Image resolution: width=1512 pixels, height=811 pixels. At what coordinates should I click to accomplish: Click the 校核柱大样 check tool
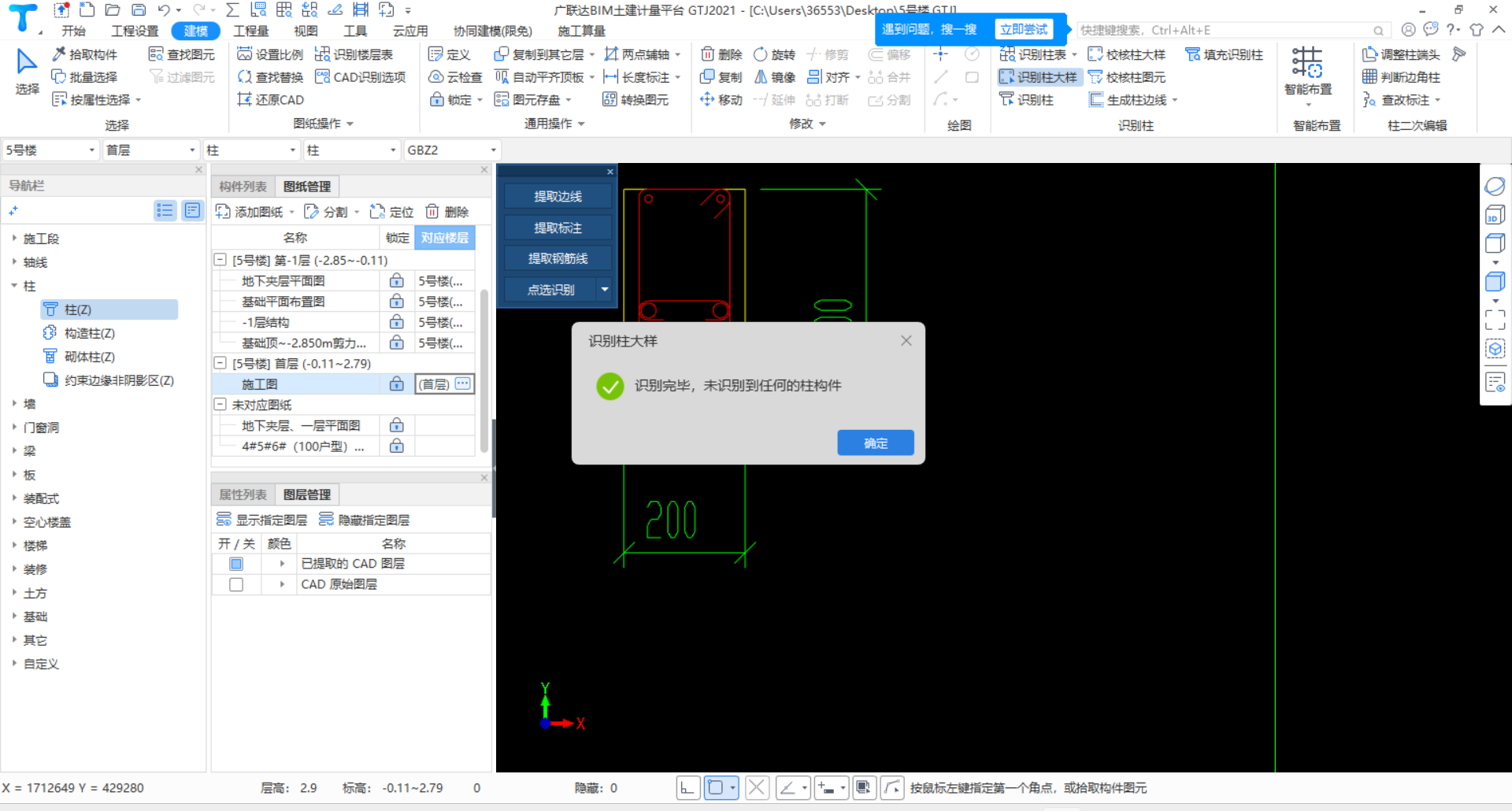(x=1127, y=54)
